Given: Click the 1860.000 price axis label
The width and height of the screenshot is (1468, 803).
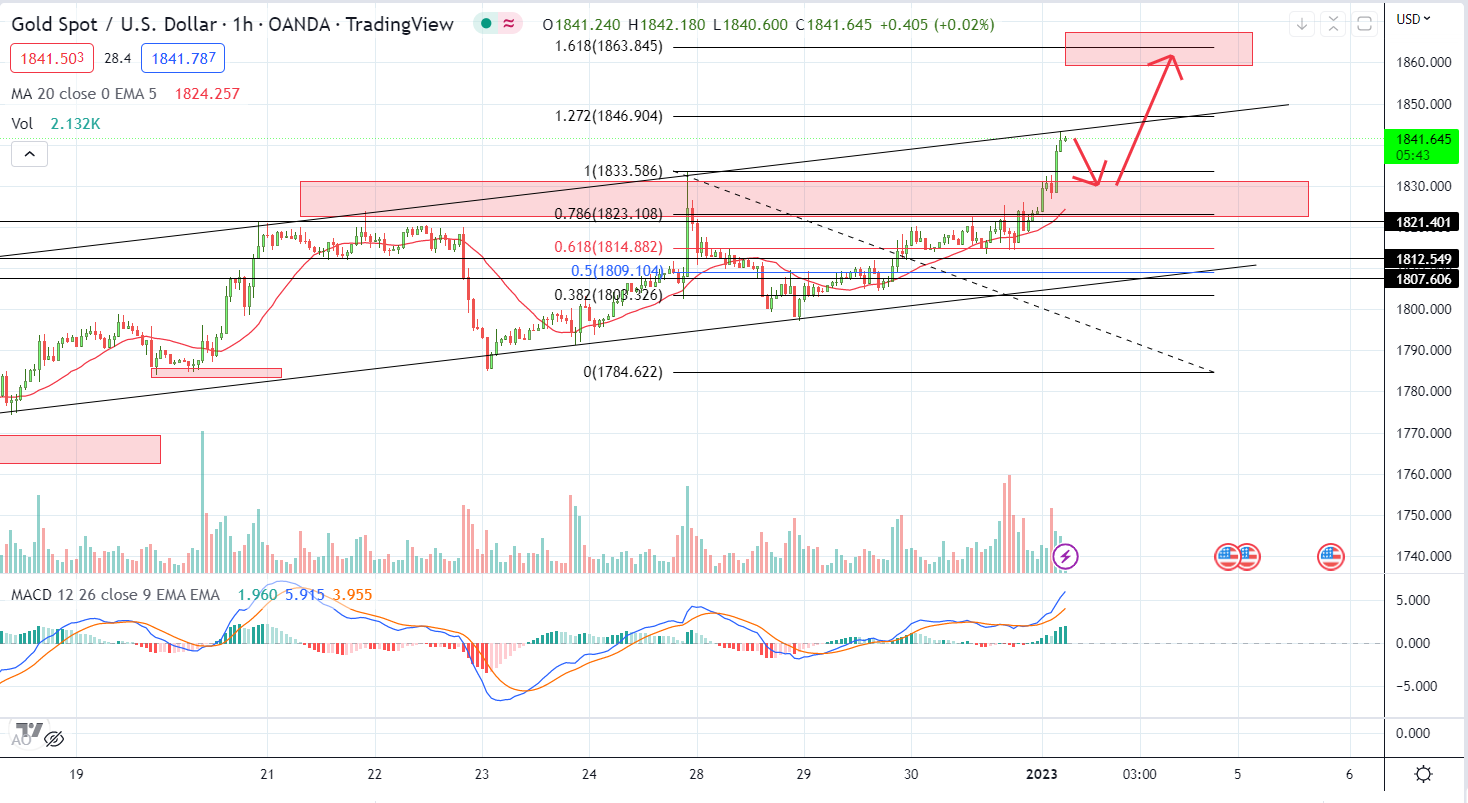Looking at the screenshot, I should 1423,62.
